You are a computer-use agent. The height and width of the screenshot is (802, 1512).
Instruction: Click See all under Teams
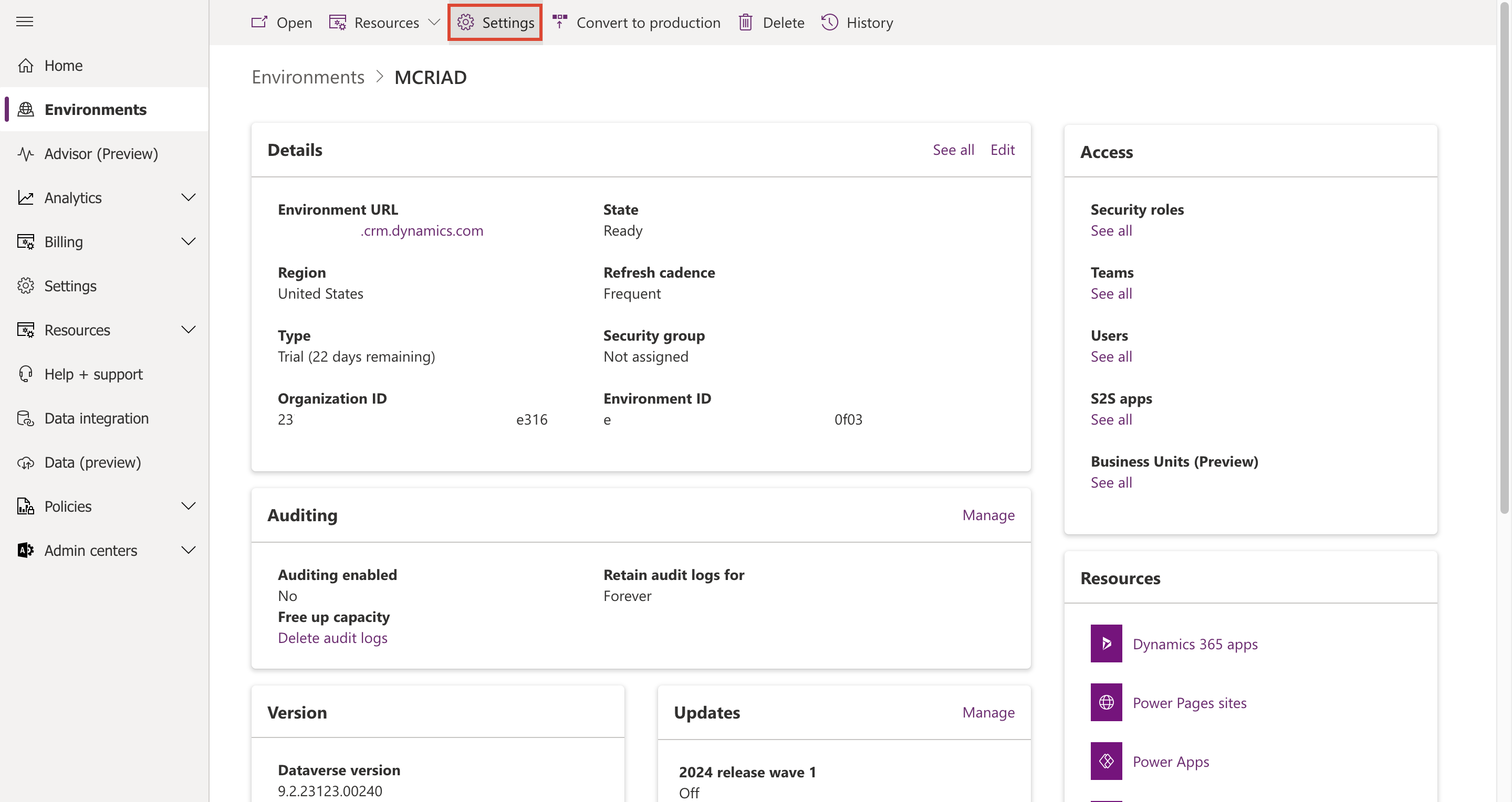point(1111,293)
